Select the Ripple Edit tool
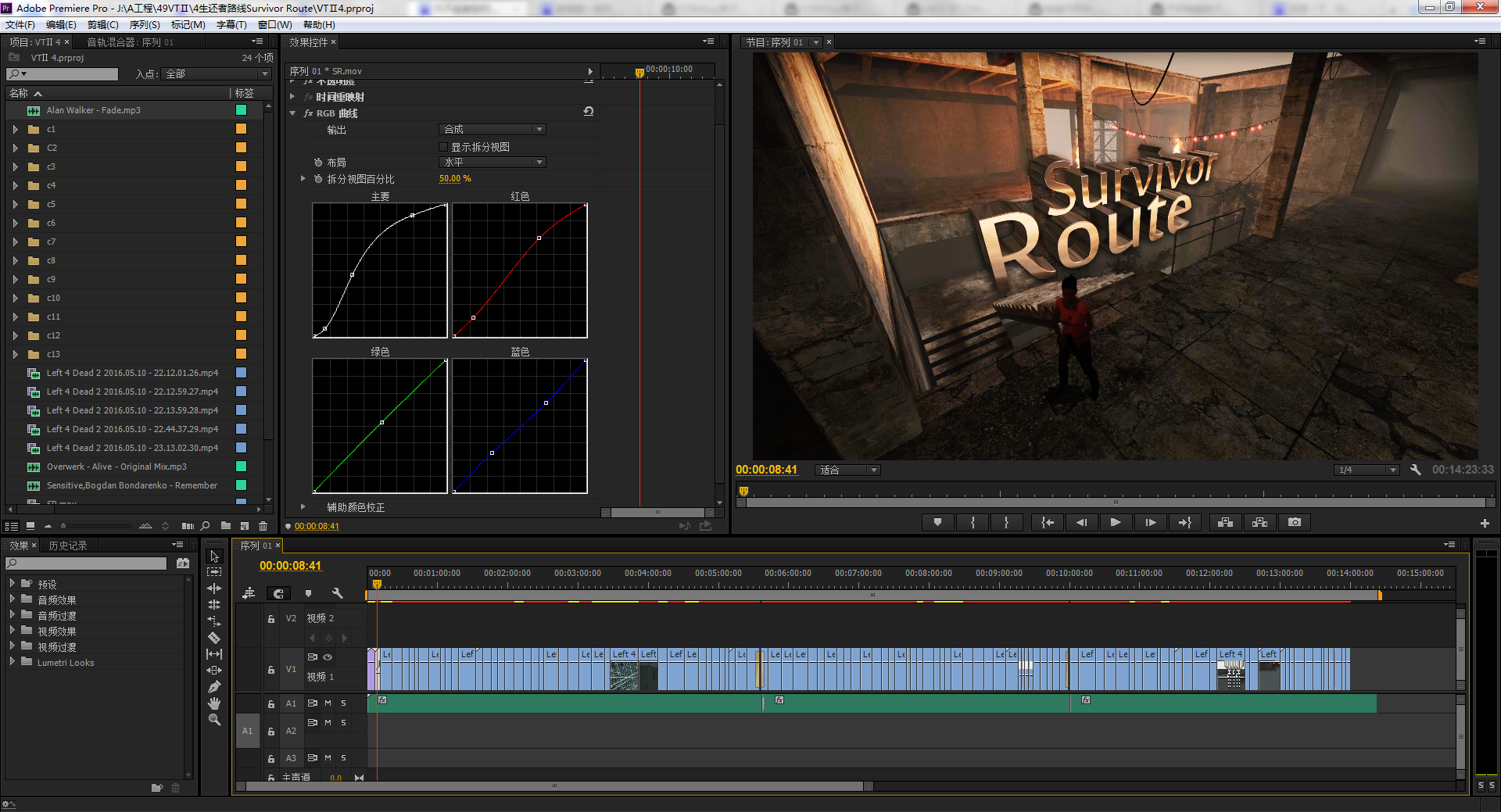 214,588
